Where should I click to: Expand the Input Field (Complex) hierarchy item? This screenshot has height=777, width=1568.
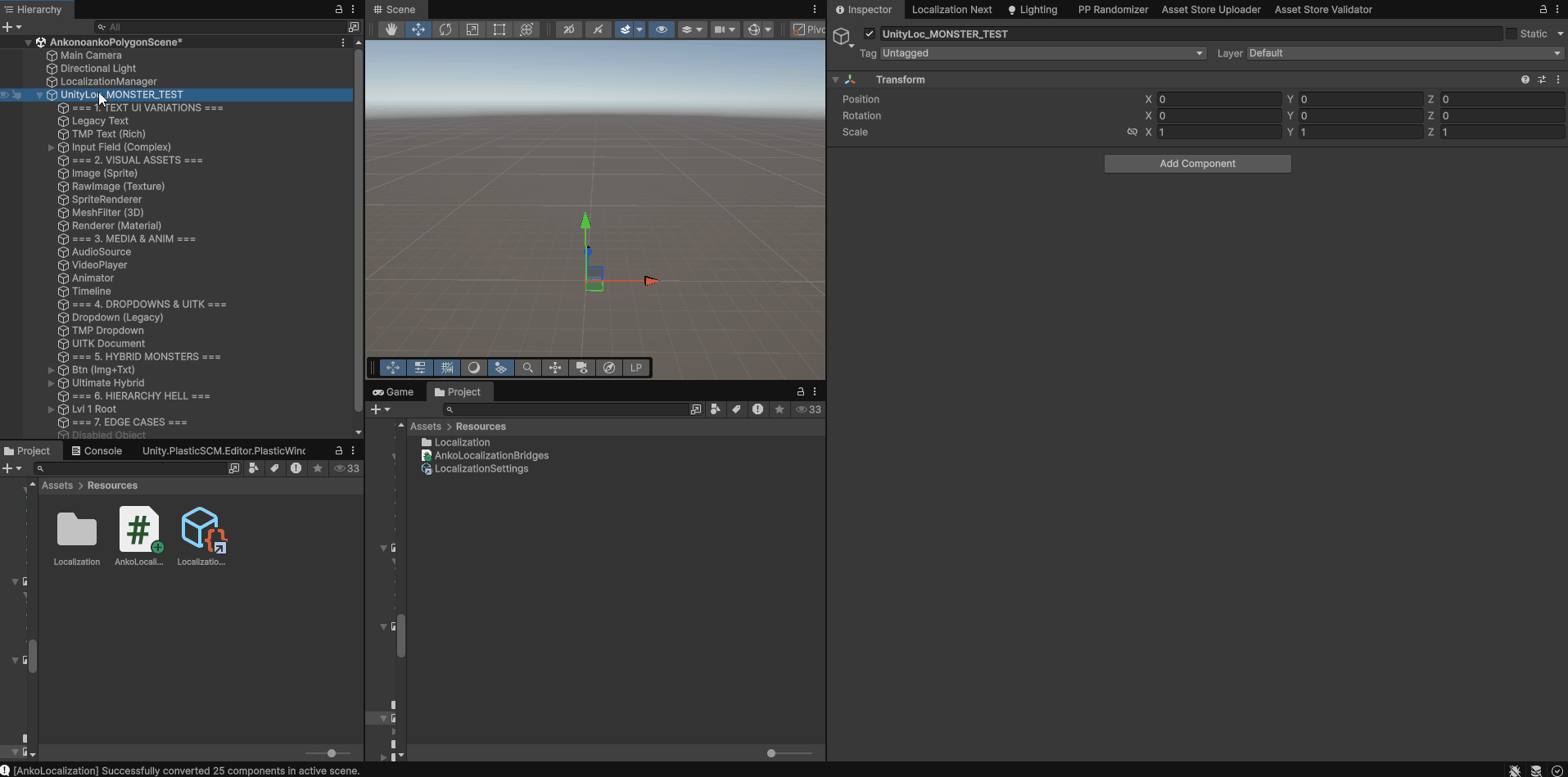click(x=51, y=147)
